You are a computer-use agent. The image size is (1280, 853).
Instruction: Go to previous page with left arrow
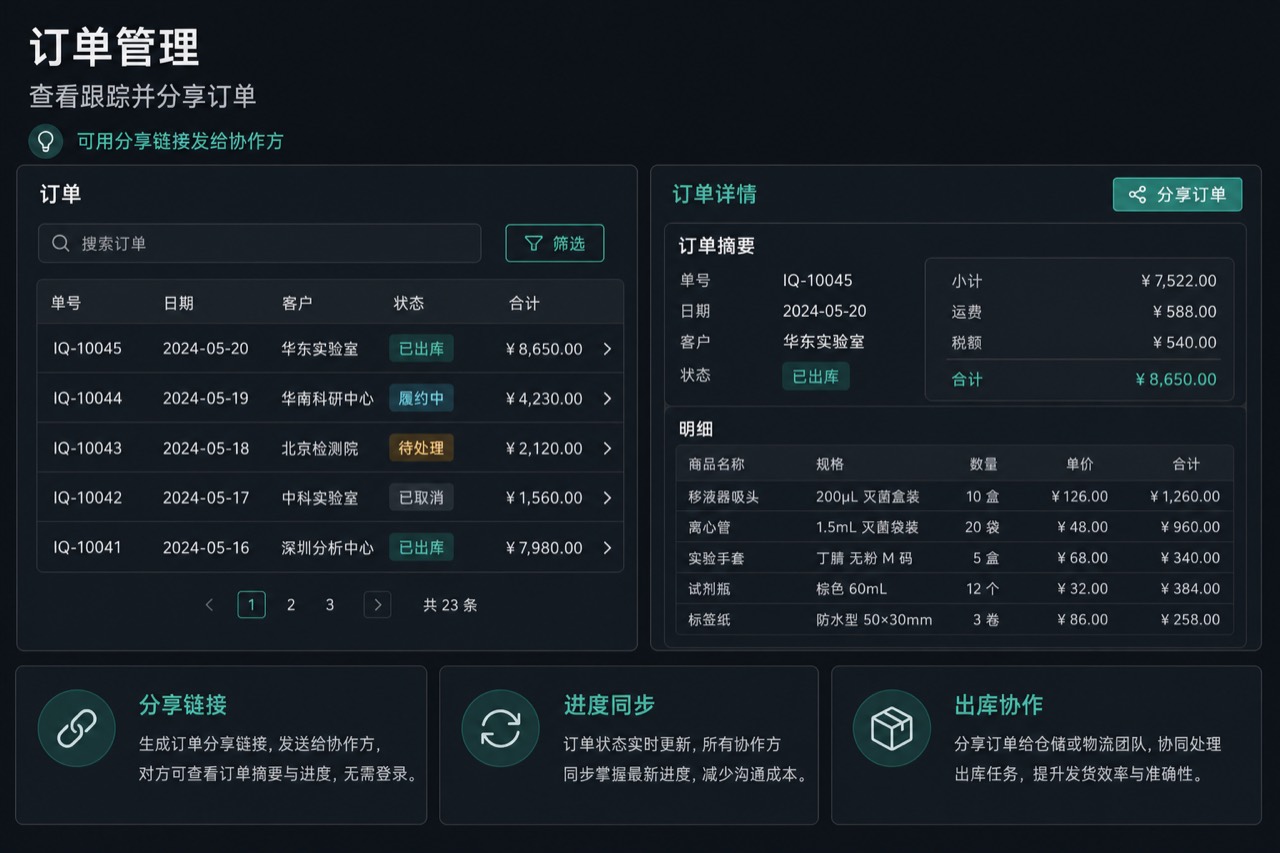point(209,605)
